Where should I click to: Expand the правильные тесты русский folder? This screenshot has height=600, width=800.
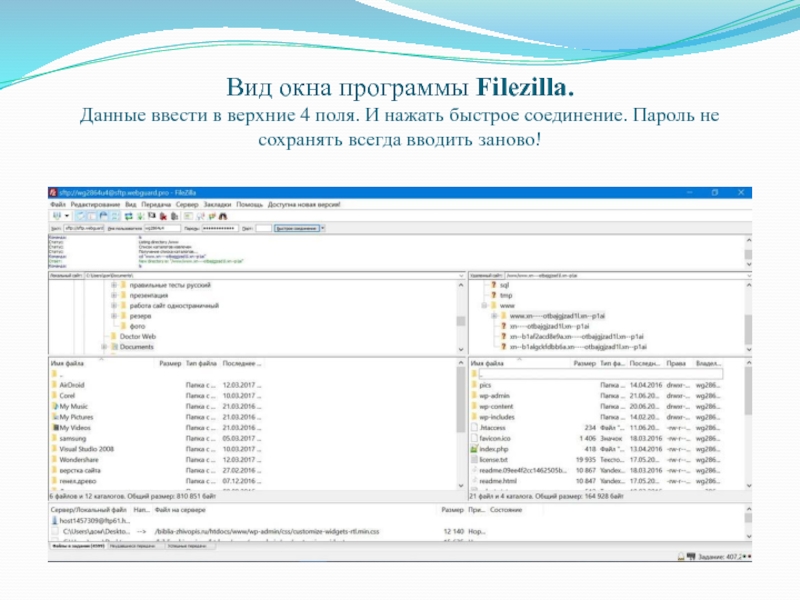(x=114, y=285)
